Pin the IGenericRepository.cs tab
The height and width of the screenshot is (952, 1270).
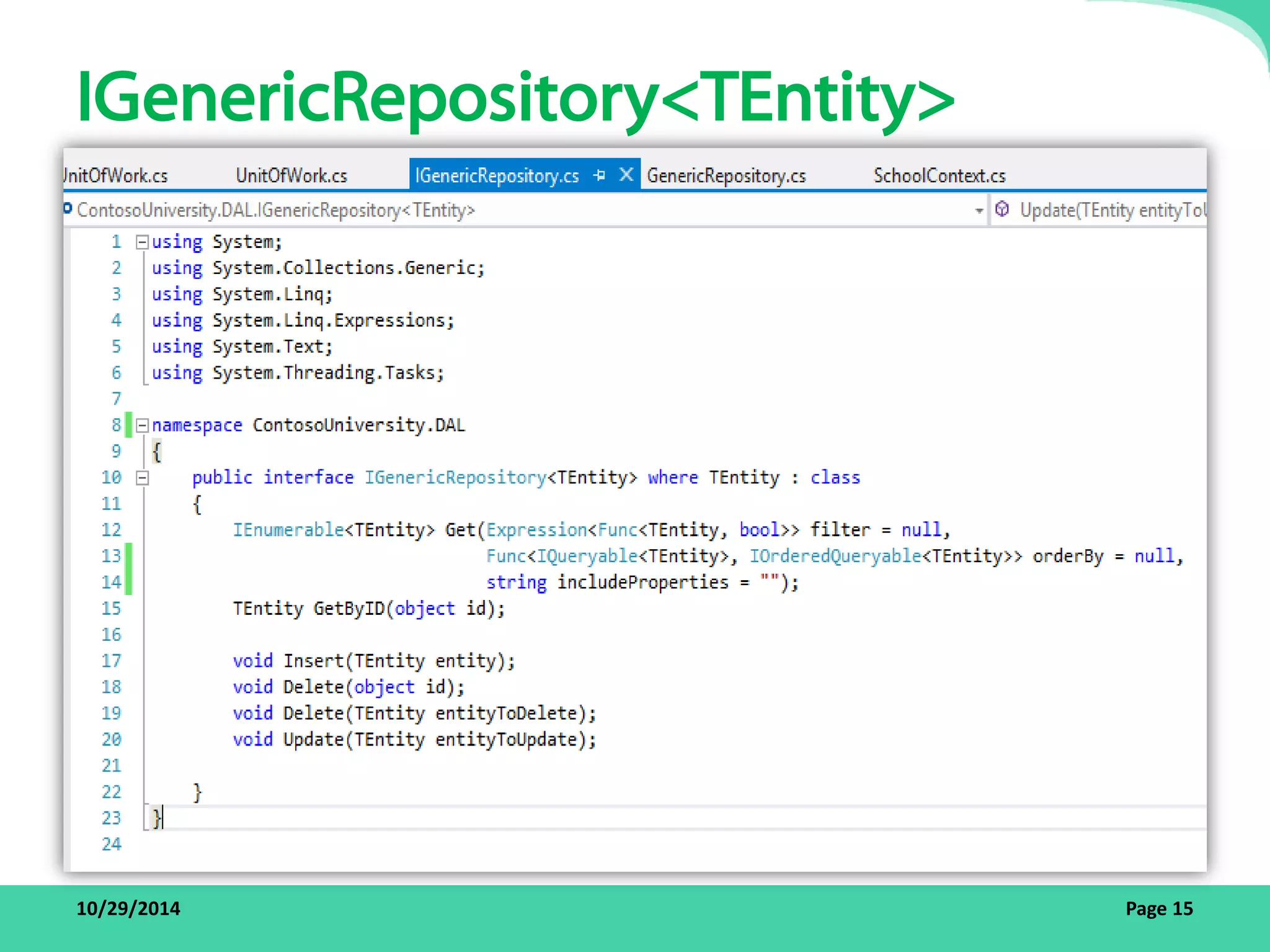[x=599, y=175]
